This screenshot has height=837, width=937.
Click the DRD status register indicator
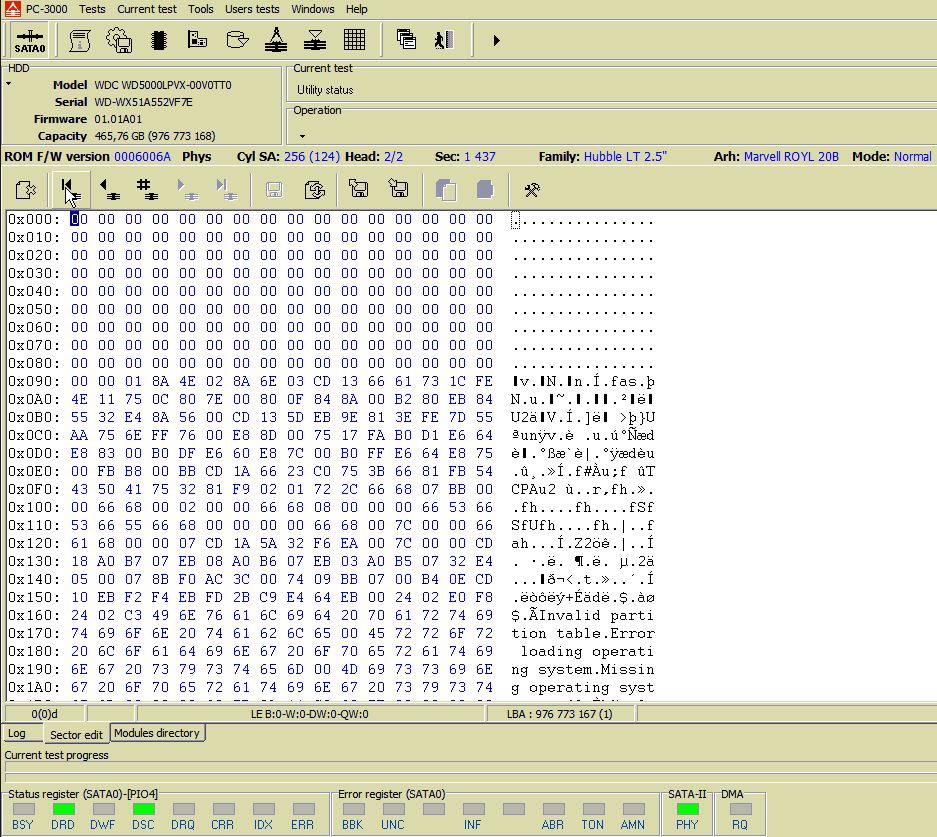pos(63,810)
